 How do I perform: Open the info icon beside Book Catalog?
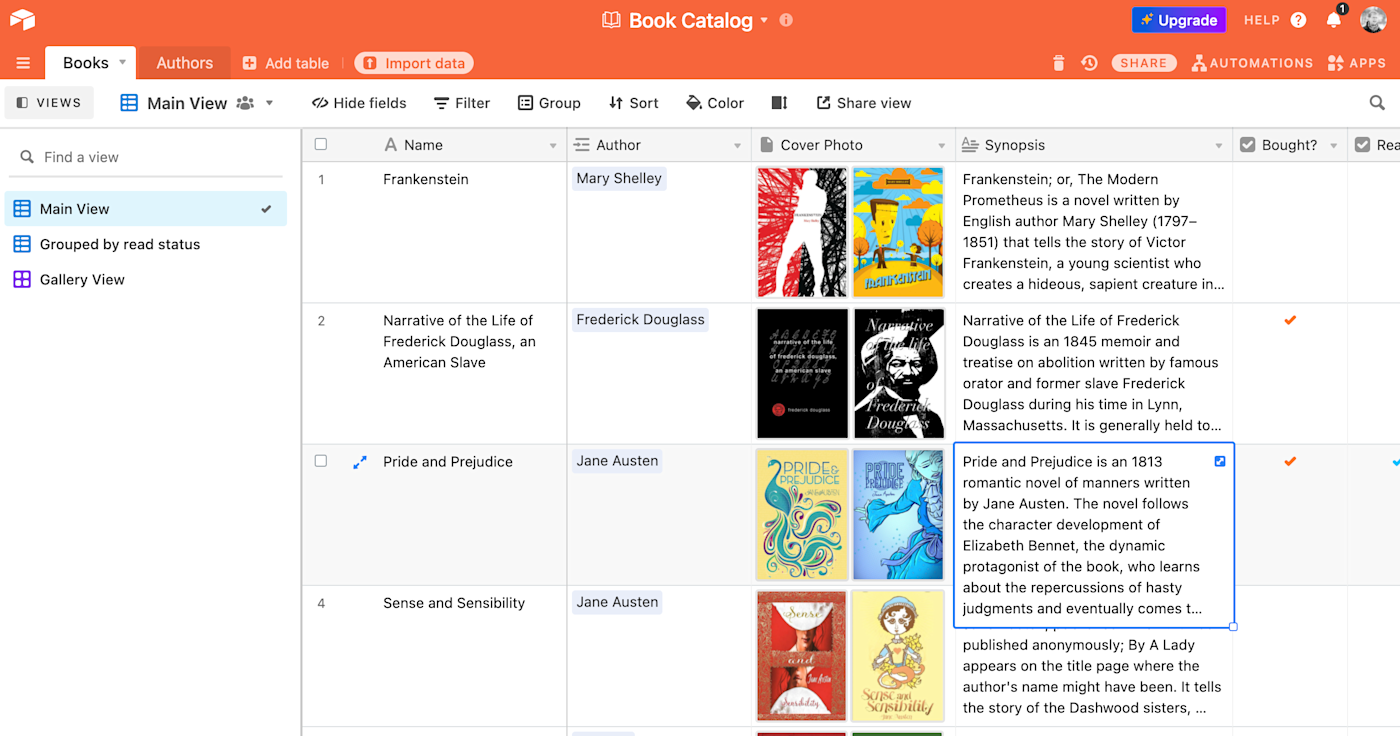pos(786,20)
